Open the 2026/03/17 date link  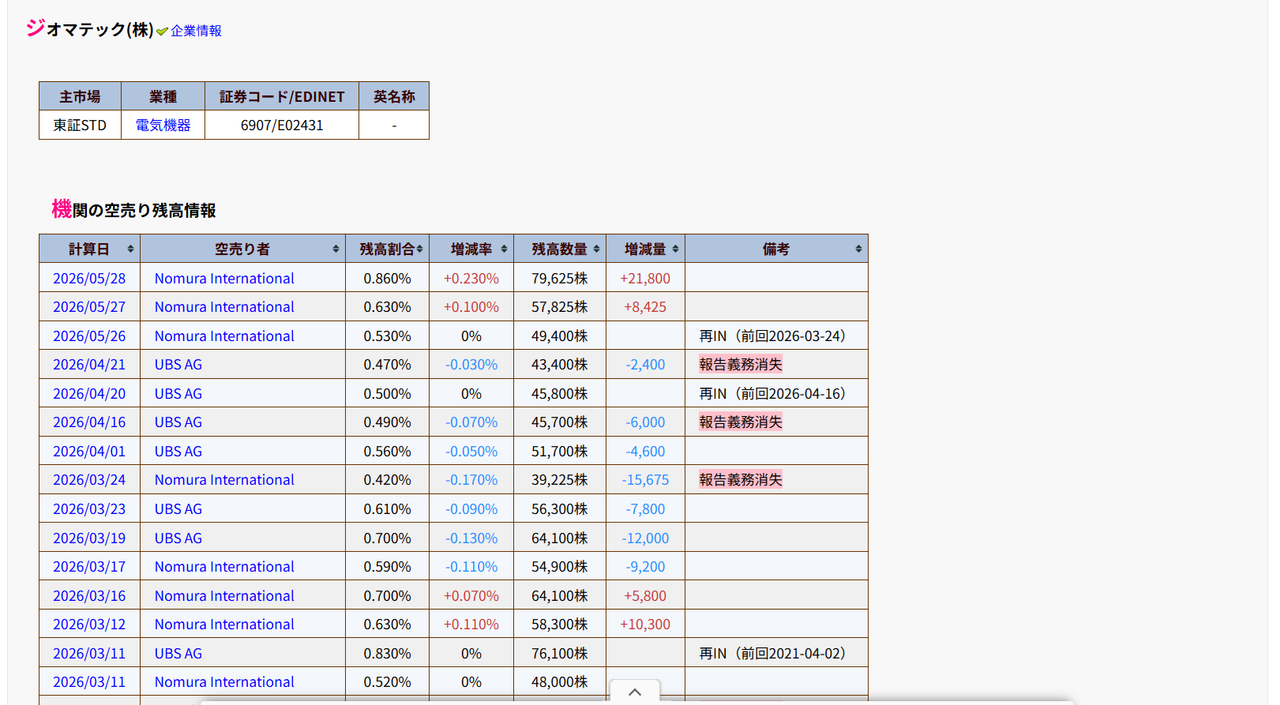point(89,567)
